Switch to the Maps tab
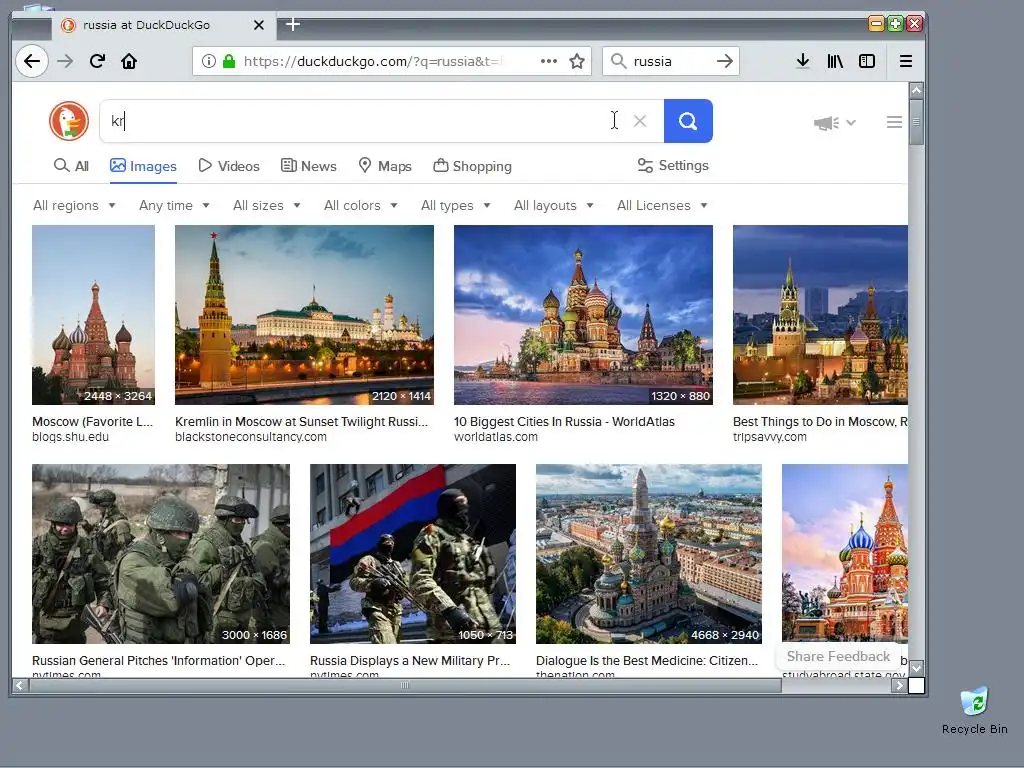Image resolution: width=1024 pixels, height=768 pixels. tap(385, 166)
